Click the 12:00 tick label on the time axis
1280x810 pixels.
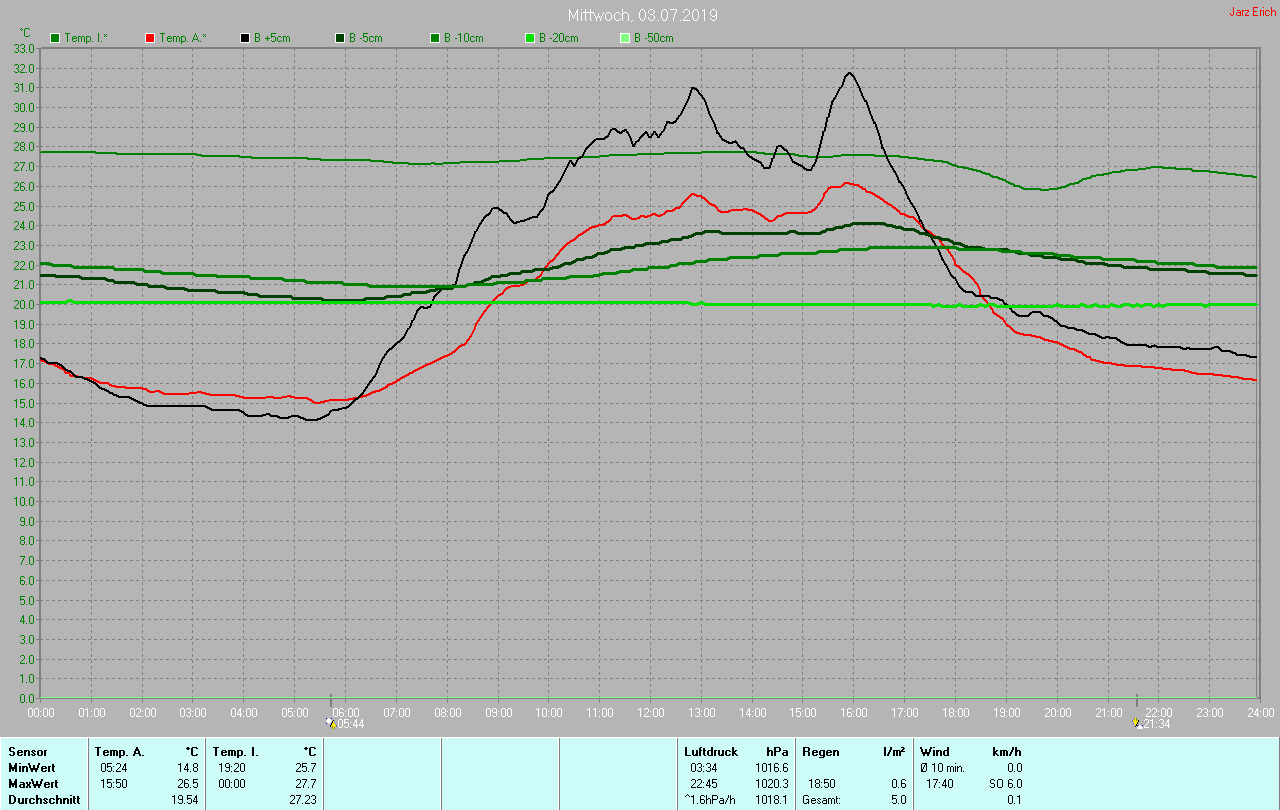pyautogui.click(x=650, y=712)
